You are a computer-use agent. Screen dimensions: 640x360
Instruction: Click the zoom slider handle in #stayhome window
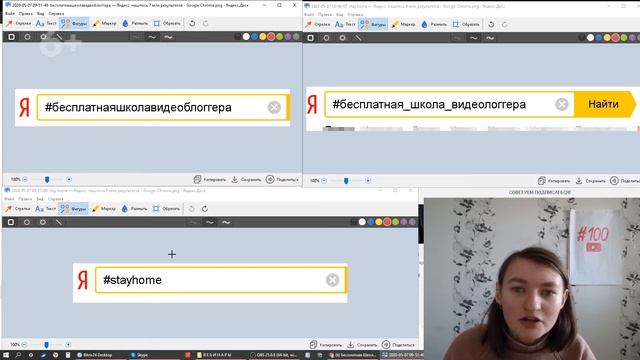pos(46,345)
